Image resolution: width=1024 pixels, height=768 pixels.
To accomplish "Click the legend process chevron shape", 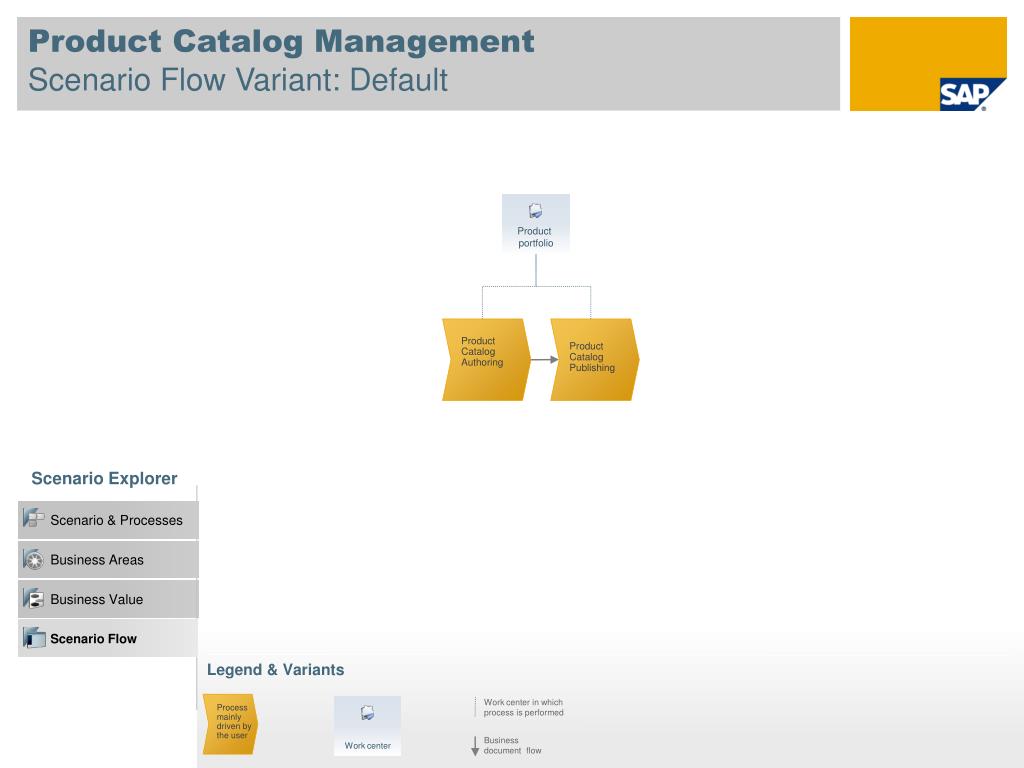I will 230,724.
